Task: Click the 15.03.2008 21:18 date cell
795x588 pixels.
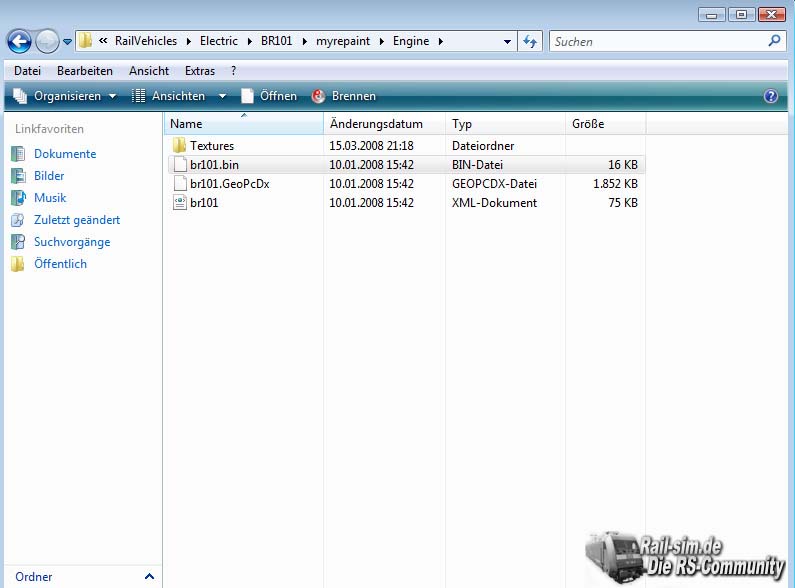Action: click(372, 146)
